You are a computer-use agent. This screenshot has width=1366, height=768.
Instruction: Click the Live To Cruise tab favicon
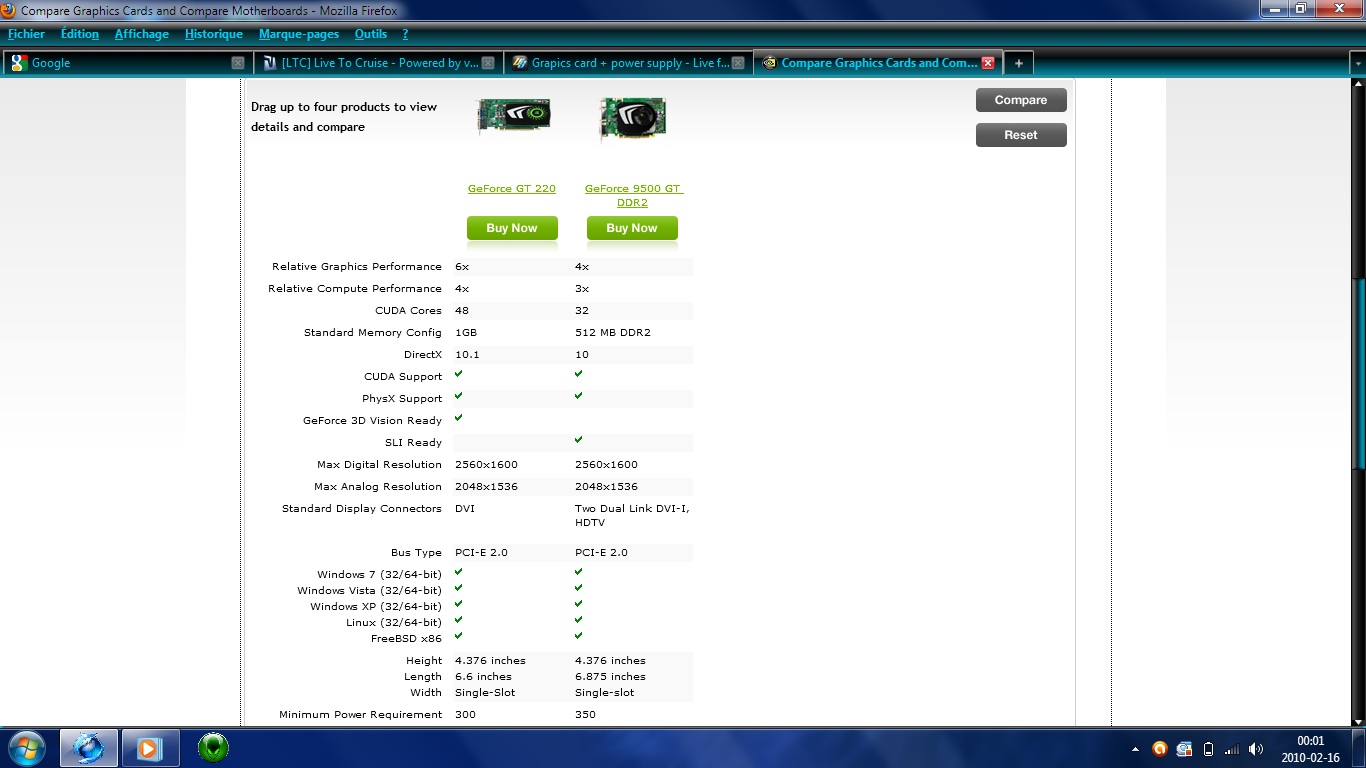point(270,63)
